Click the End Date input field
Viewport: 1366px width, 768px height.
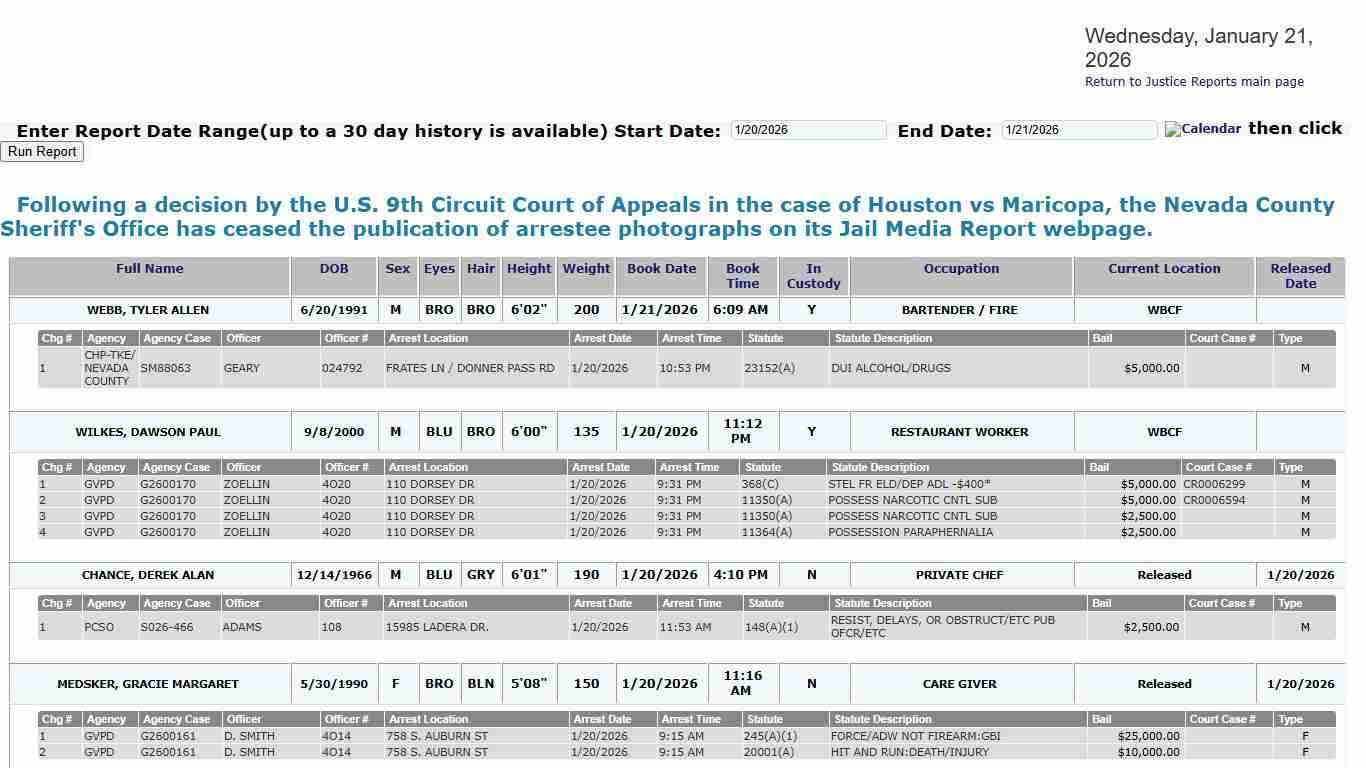(1078, 129)
